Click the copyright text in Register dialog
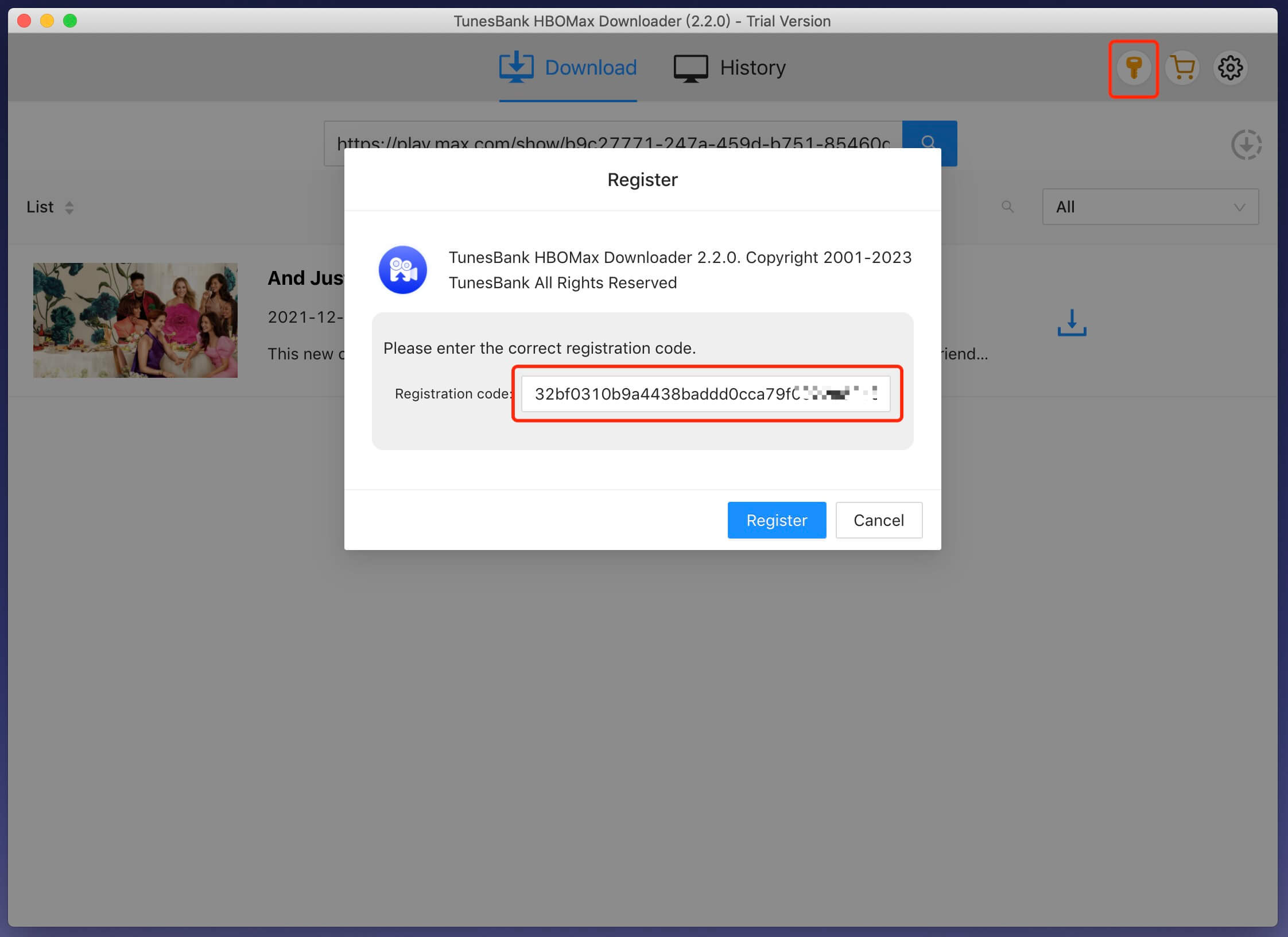Viewport: 1288px width, 937px height. [x=680, y=270]
